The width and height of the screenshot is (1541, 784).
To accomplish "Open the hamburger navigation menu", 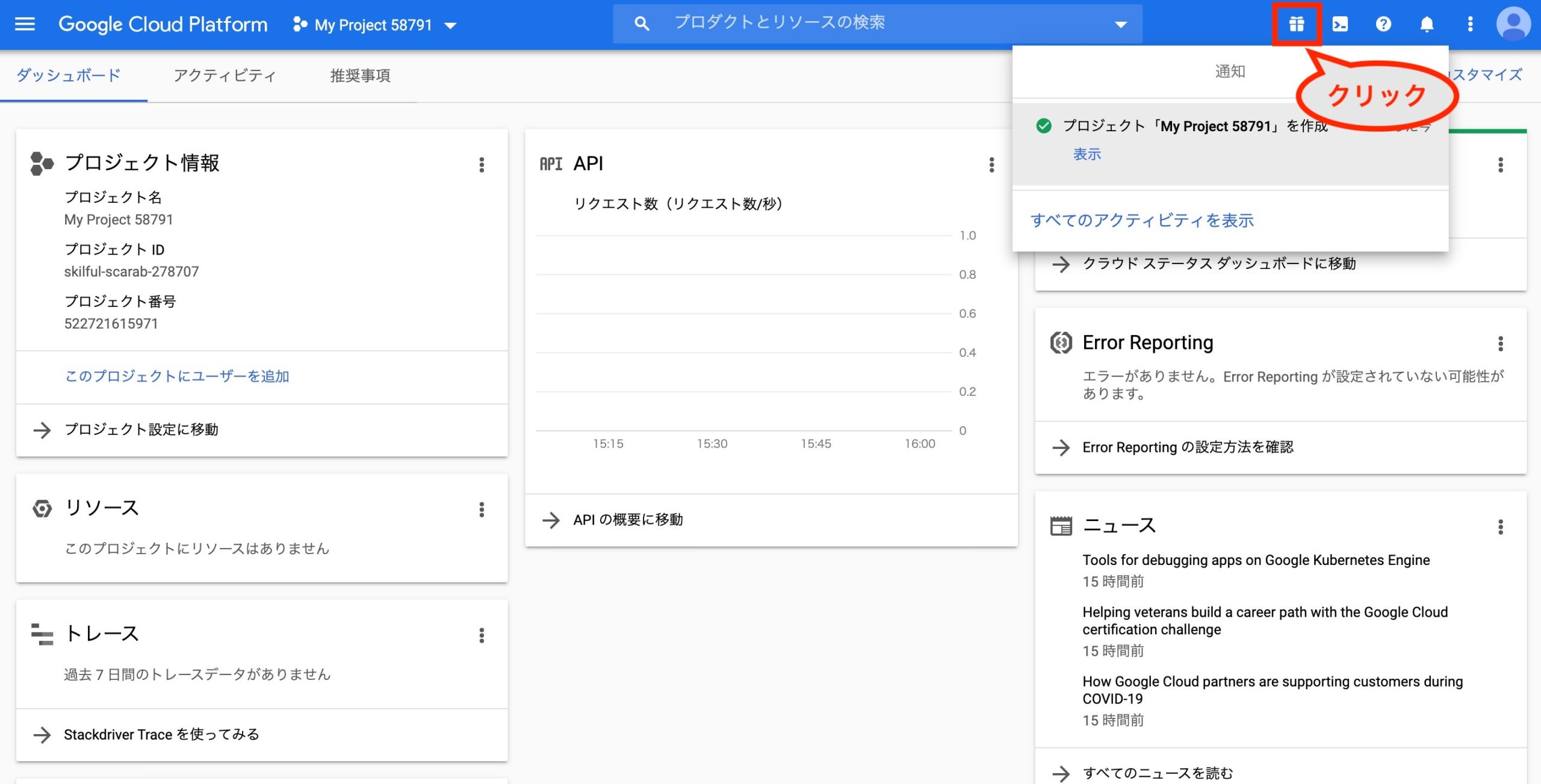I will (x=25, y=24).
